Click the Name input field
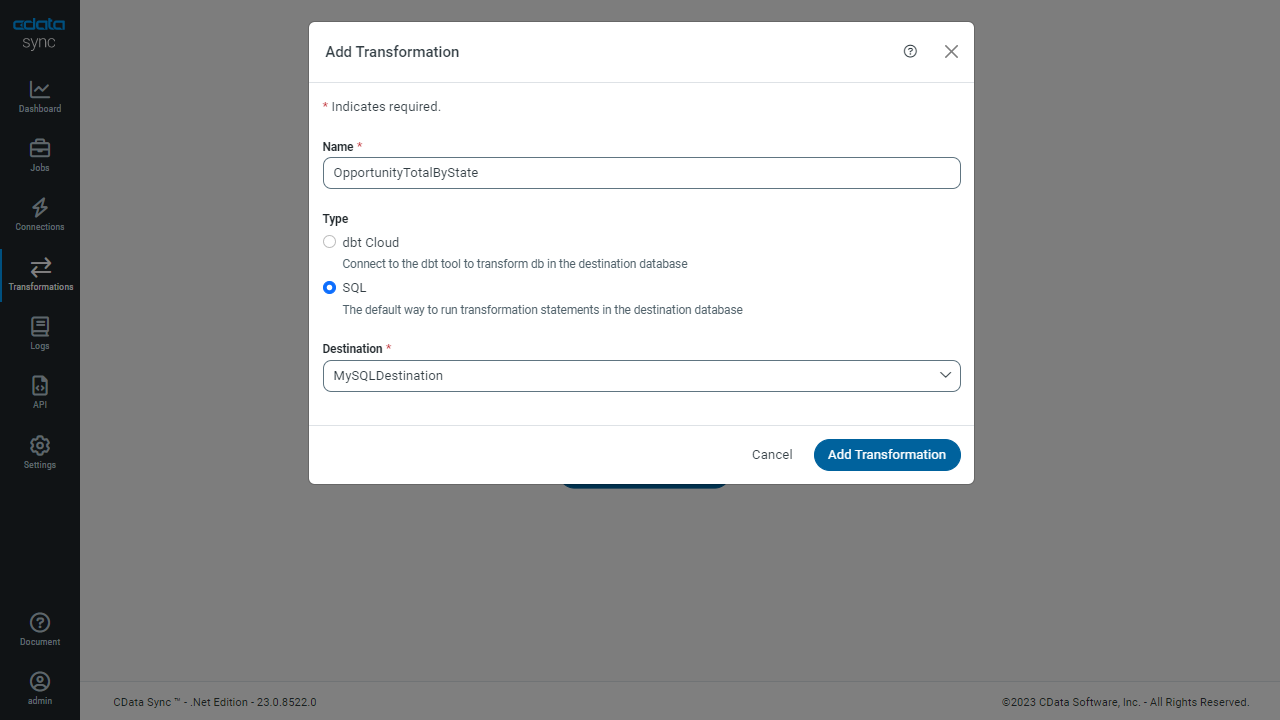Screen dimensions: 1280x720 [x=641, y=173]
